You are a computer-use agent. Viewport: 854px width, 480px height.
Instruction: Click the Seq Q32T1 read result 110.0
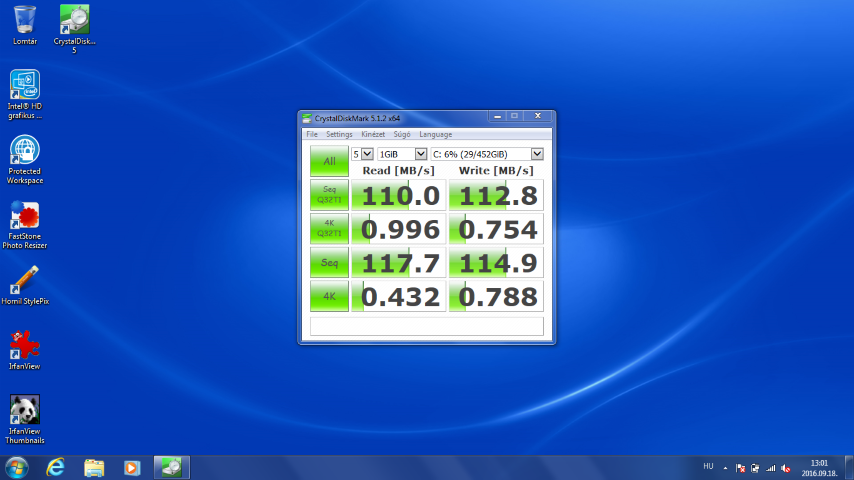398,195
